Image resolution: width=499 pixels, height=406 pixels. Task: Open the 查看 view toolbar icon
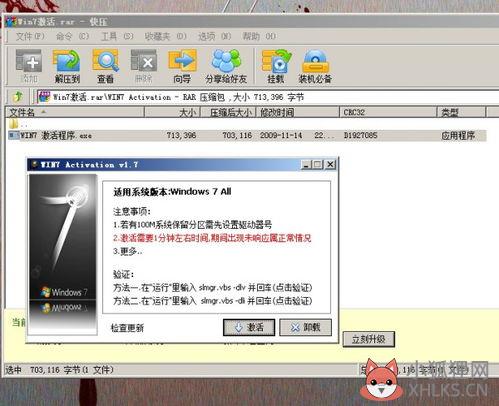point(105,66)
